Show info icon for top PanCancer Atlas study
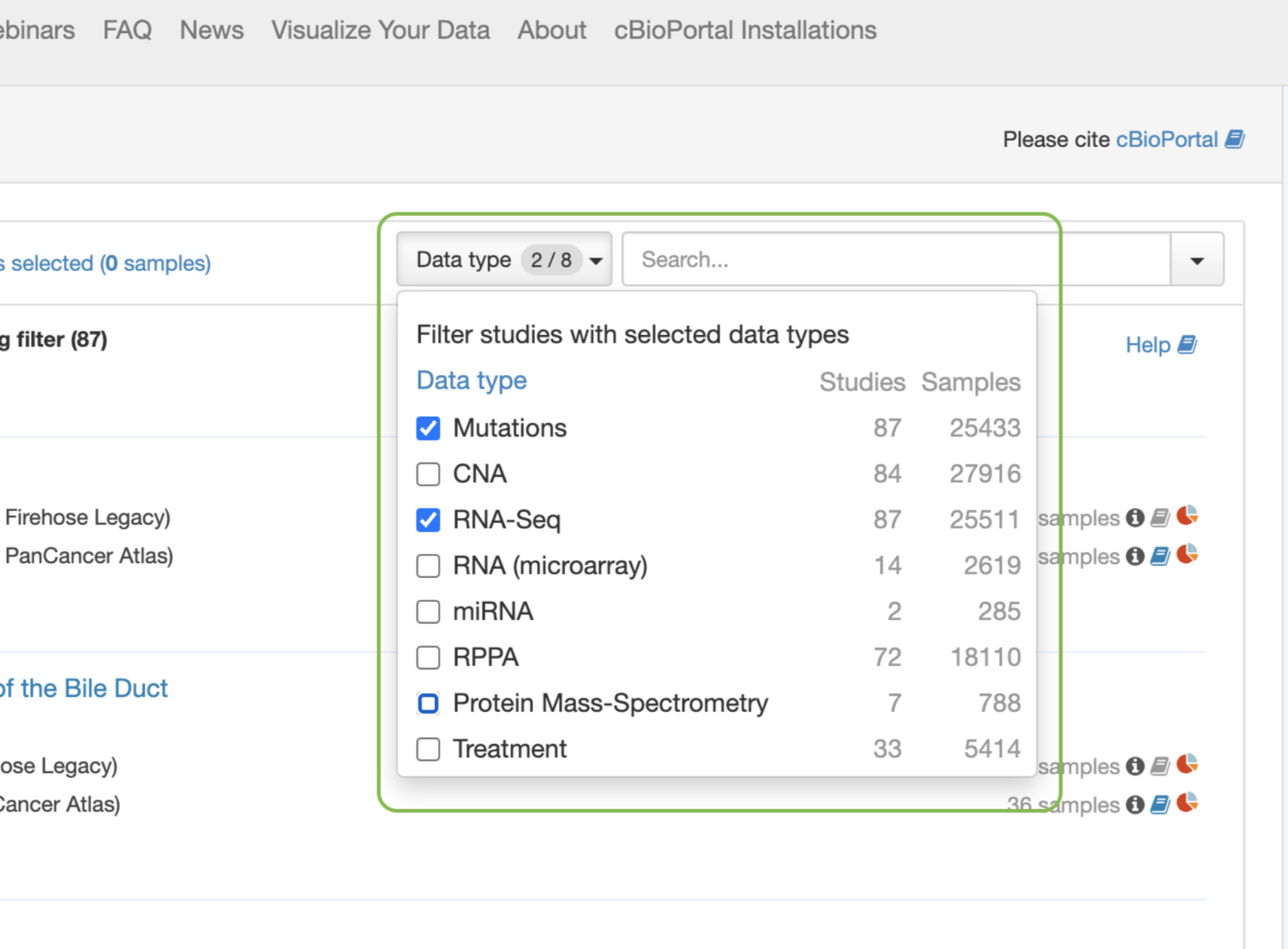The width and height of the screenshot is (1288, 949). pyautogui.click(x=1135, y=556)
